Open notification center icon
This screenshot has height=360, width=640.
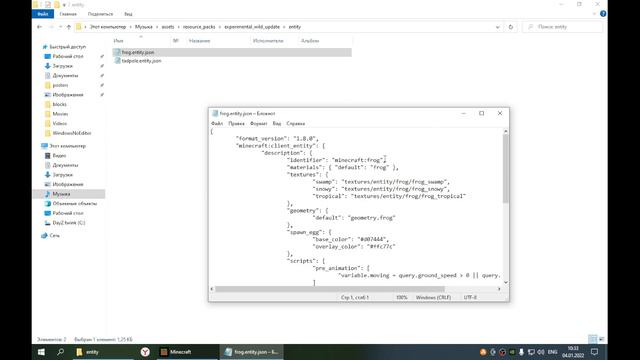(595, 352)
